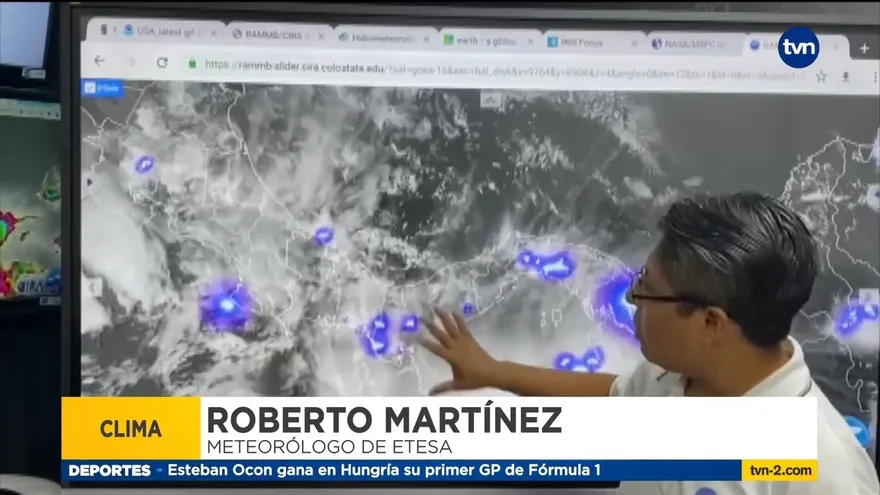The width and height of the screenshot is (880, 495).
Task: Close the "earth :: a global" tab
Action: 530,42
